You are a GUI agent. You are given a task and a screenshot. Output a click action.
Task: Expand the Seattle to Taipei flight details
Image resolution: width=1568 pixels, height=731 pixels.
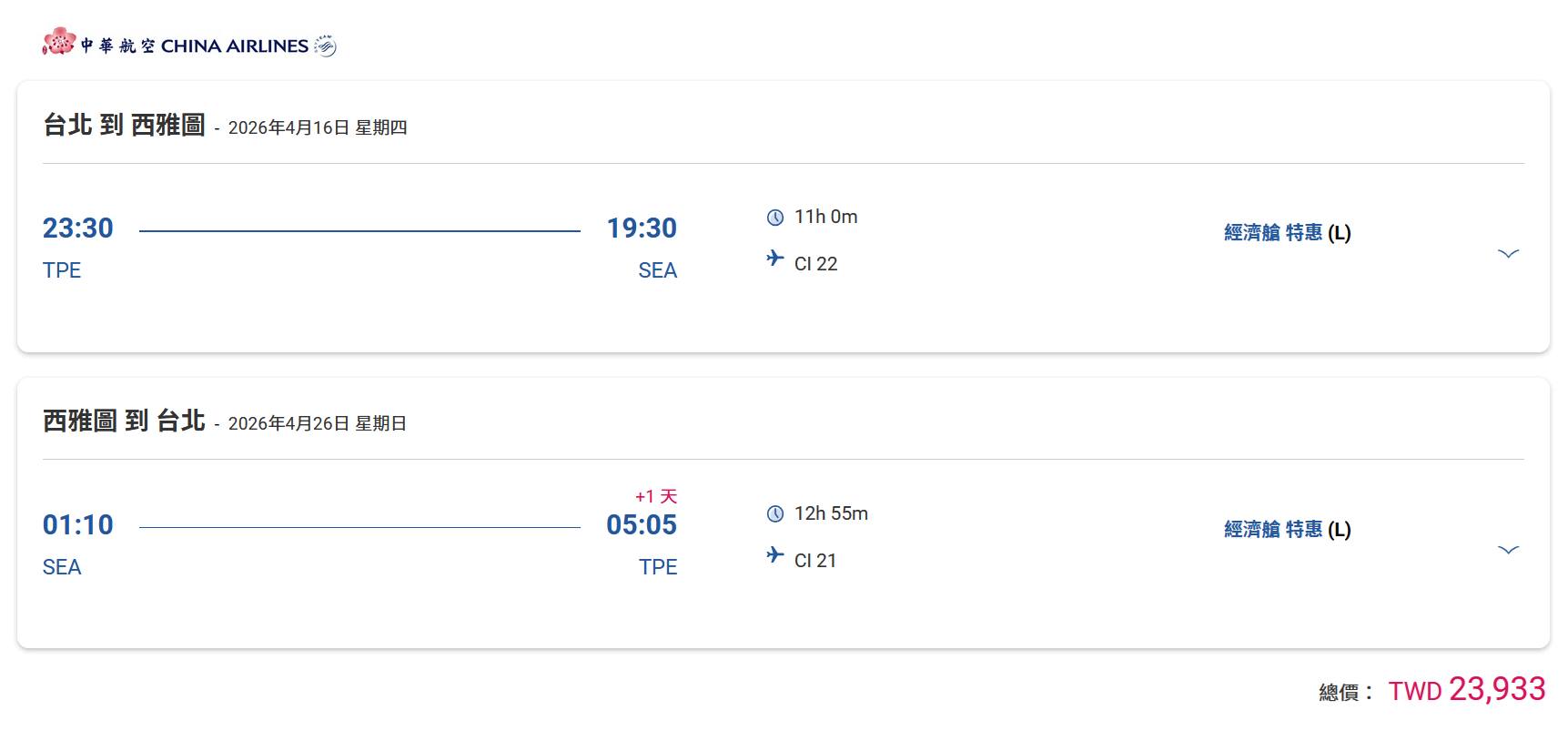tap(1508, 550)
